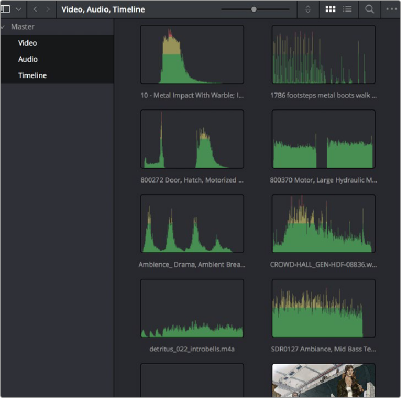Go forward with the right arrow
The width and height of the screenshot is (401, 398).
(48, 9)
